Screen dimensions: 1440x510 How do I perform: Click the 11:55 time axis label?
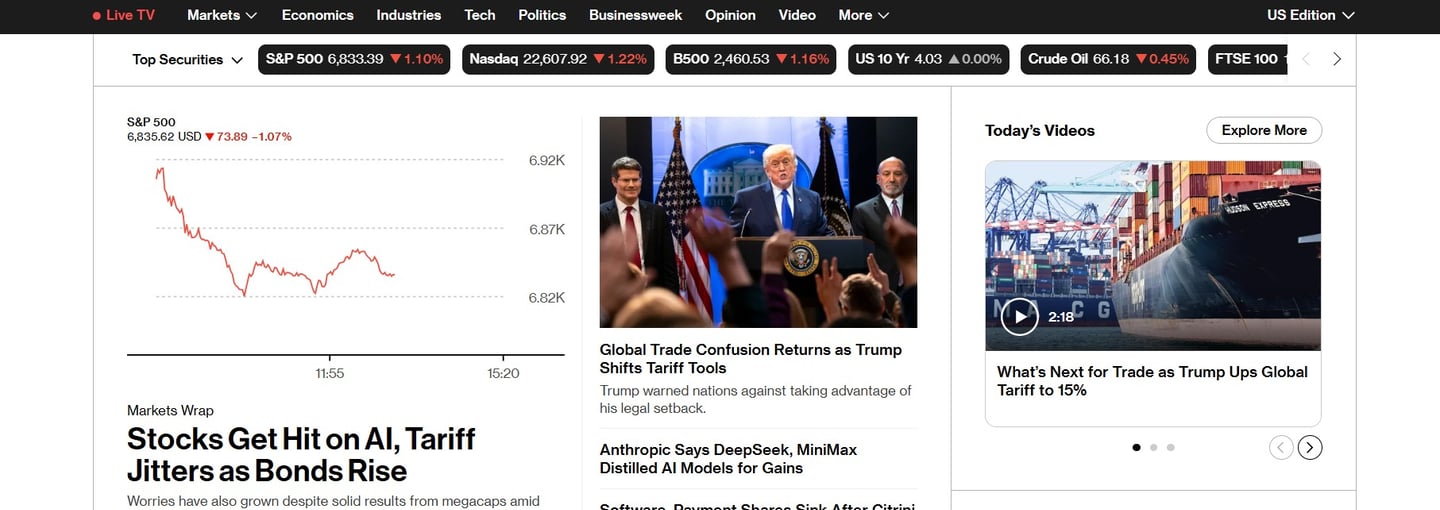pyautogui.click(x=330, y=373)
